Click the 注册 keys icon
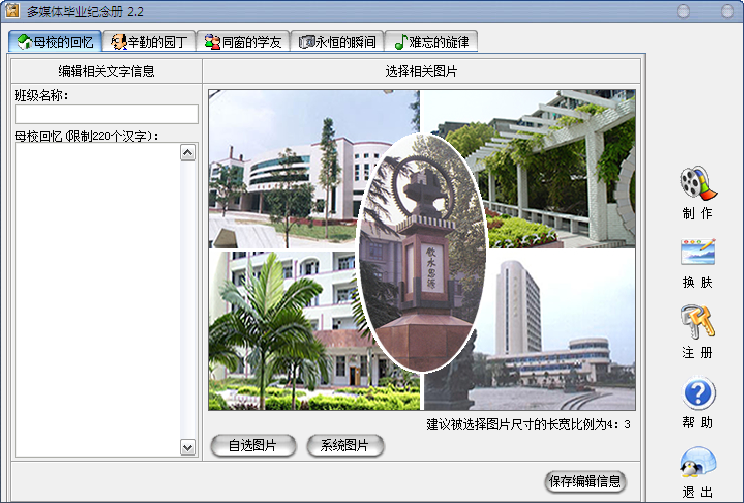744x503 pixels. pyautogui.click(x=698, y=322)
